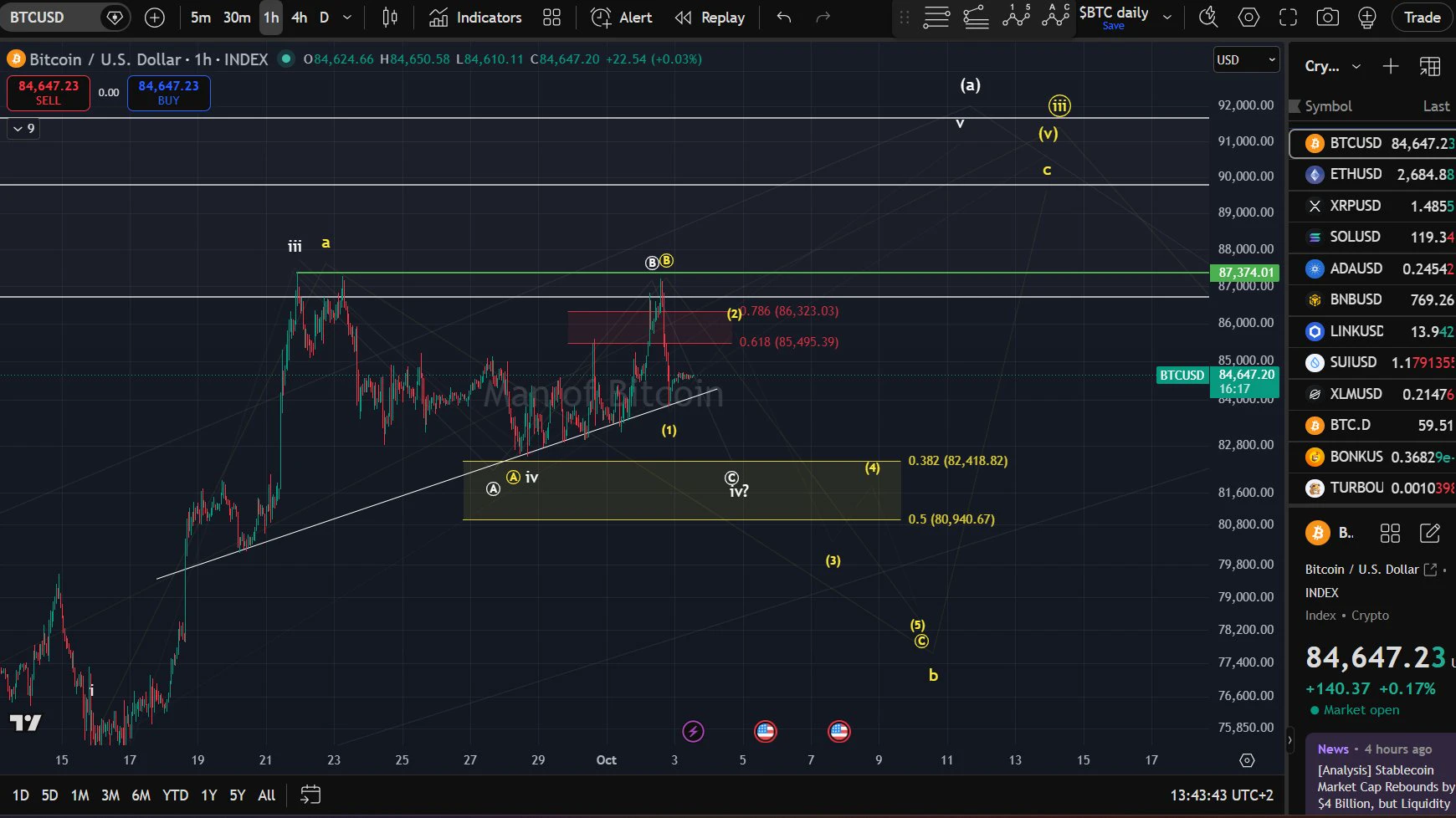Create an Alert
The image size is (1456, 818).
pos(622,18)
